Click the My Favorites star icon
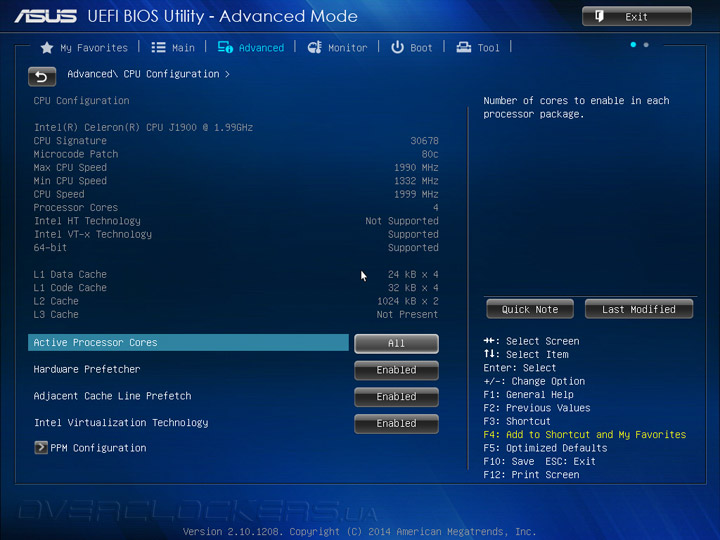This screenshot has height=540, width=720. coord(47,48)
